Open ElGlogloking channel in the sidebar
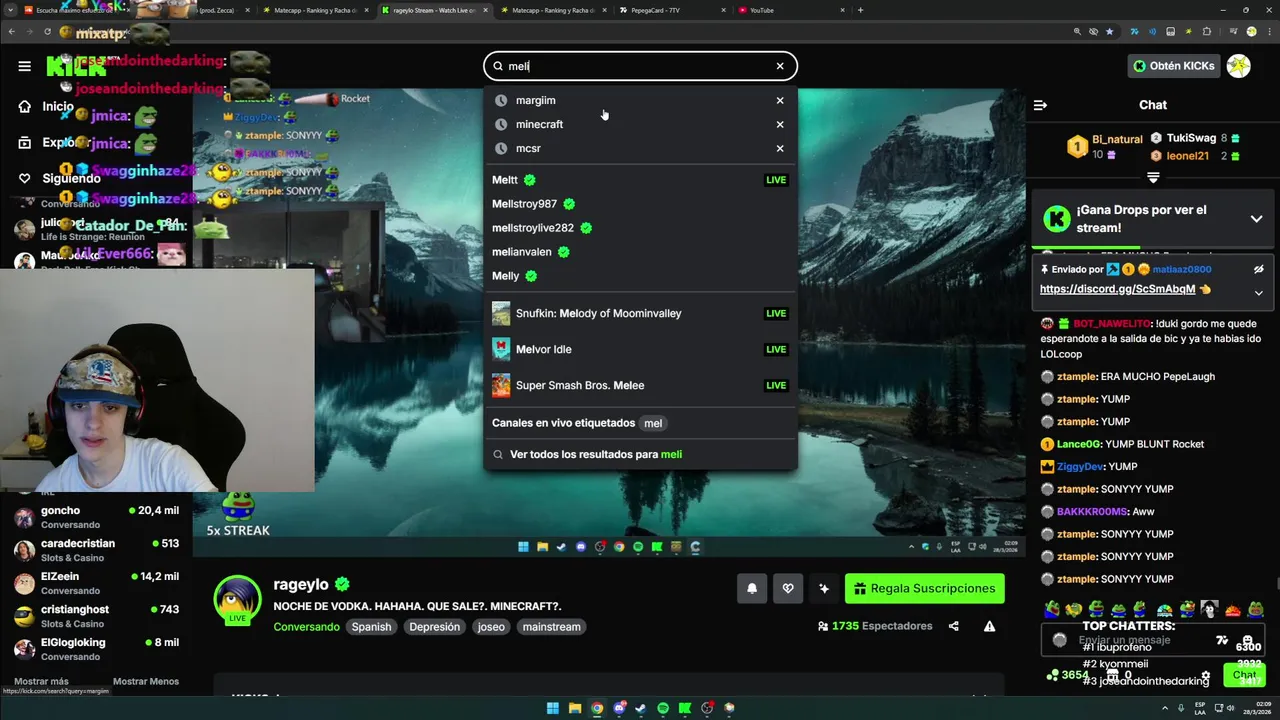1280x720 pixels. (x=98, y=649)
